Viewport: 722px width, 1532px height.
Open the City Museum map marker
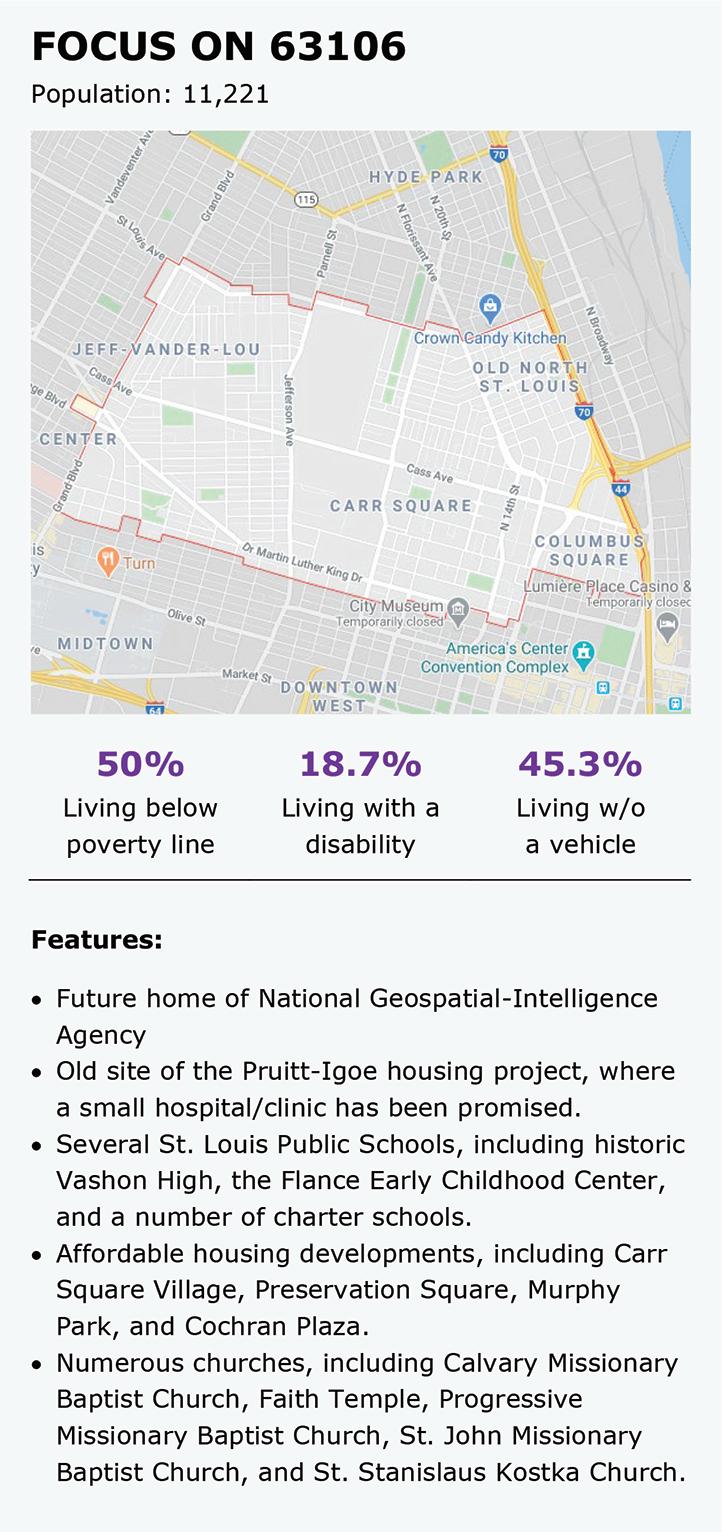click(x=458, y=608)
